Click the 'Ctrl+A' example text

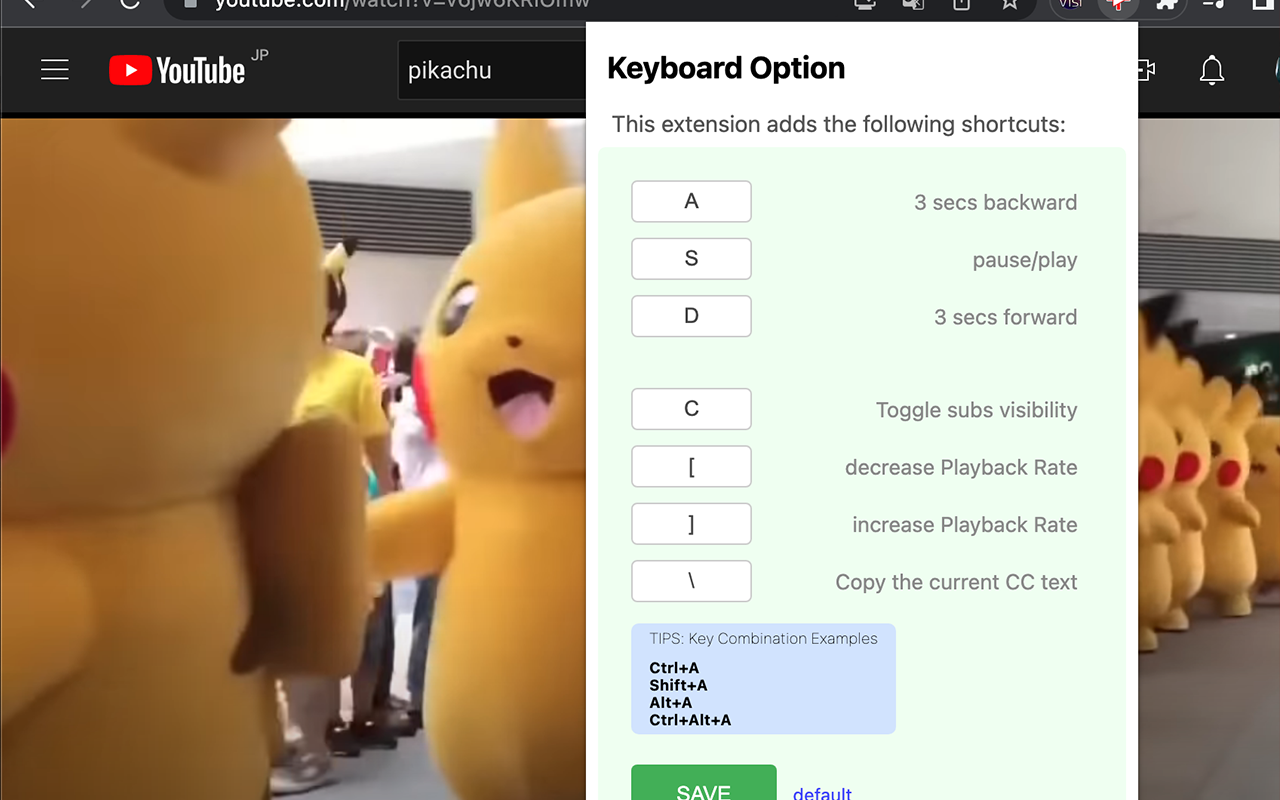coord(674,668)
